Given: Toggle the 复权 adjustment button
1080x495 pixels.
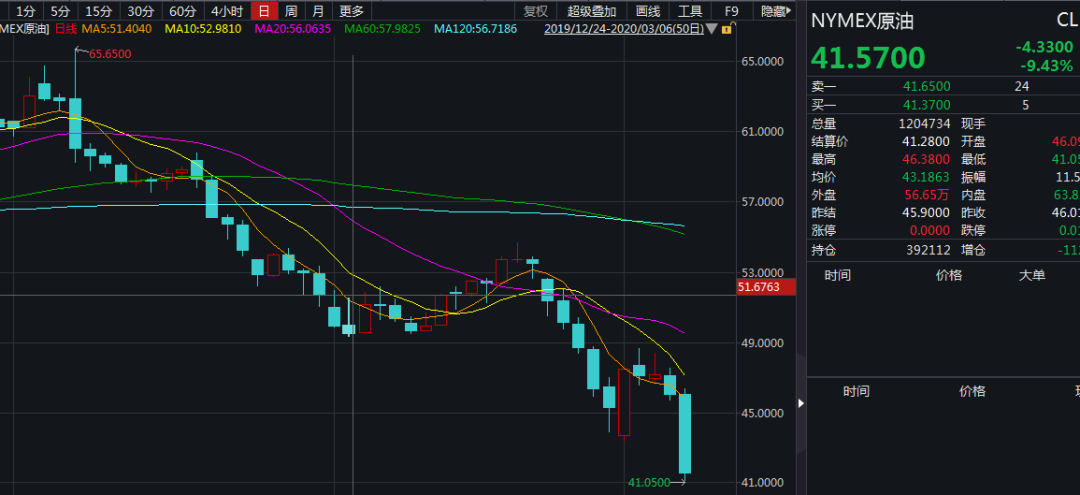Looking at the screenshot, I should (536, 11).
